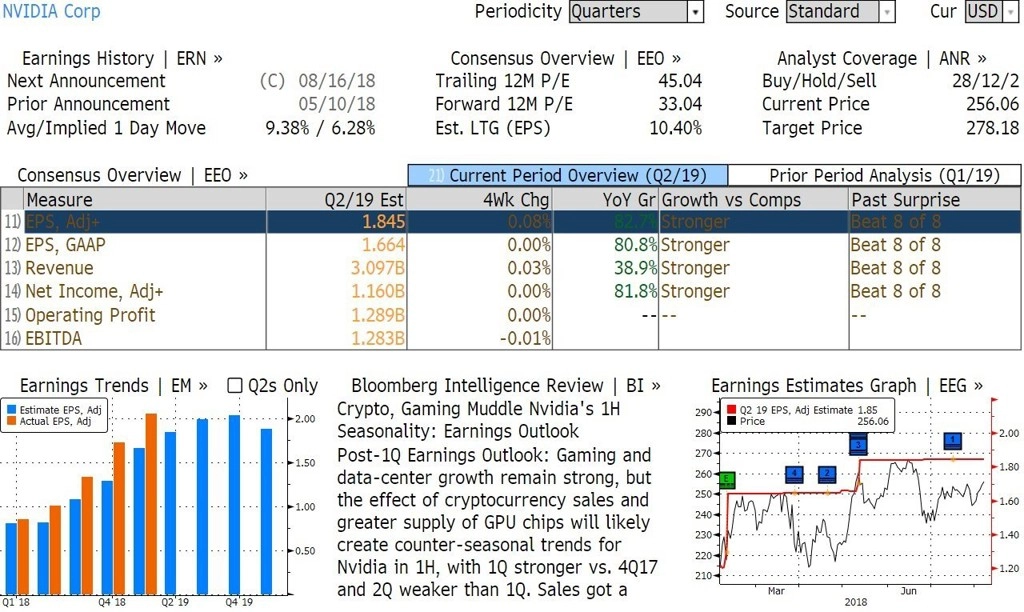
Task: Open Earnings Trends EM link
Action: point(114,386)
